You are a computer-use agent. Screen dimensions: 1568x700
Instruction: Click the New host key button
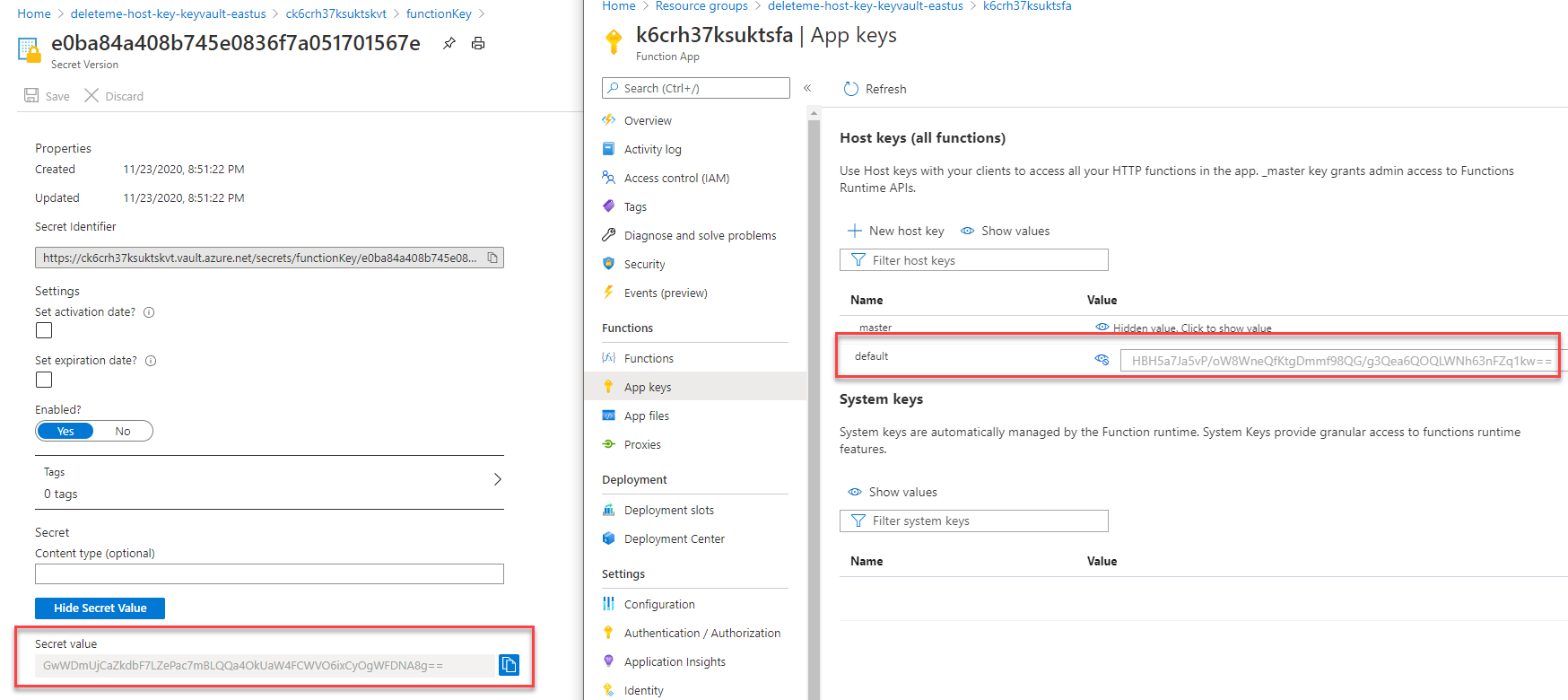coord(896,231)
